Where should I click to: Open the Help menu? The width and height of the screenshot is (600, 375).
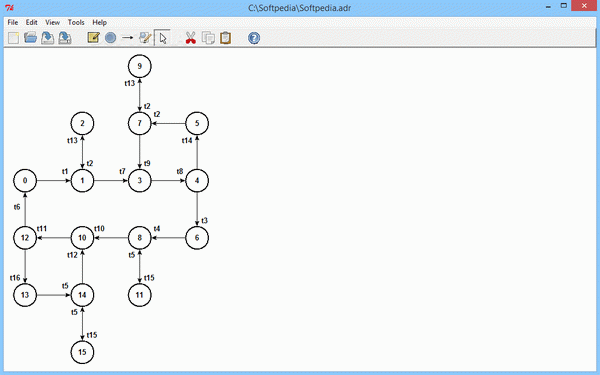click(x=99, y=22)
